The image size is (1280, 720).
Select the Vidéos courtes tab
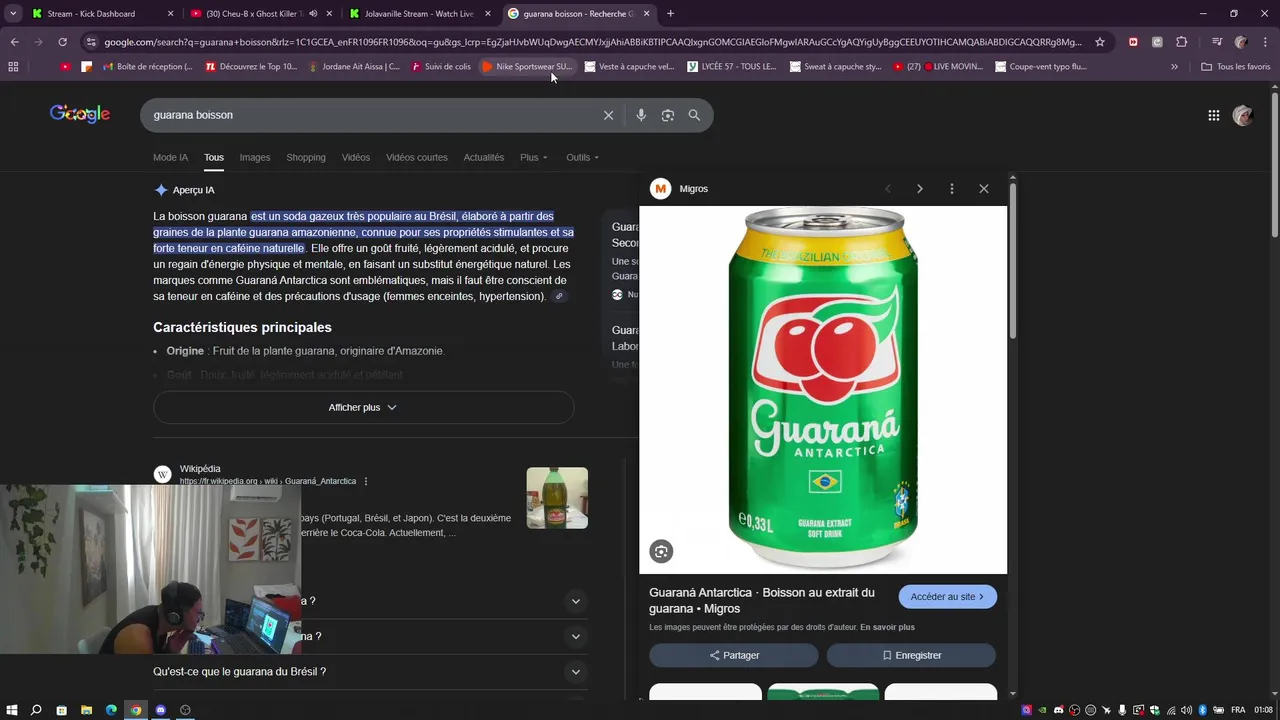point(417,157)
